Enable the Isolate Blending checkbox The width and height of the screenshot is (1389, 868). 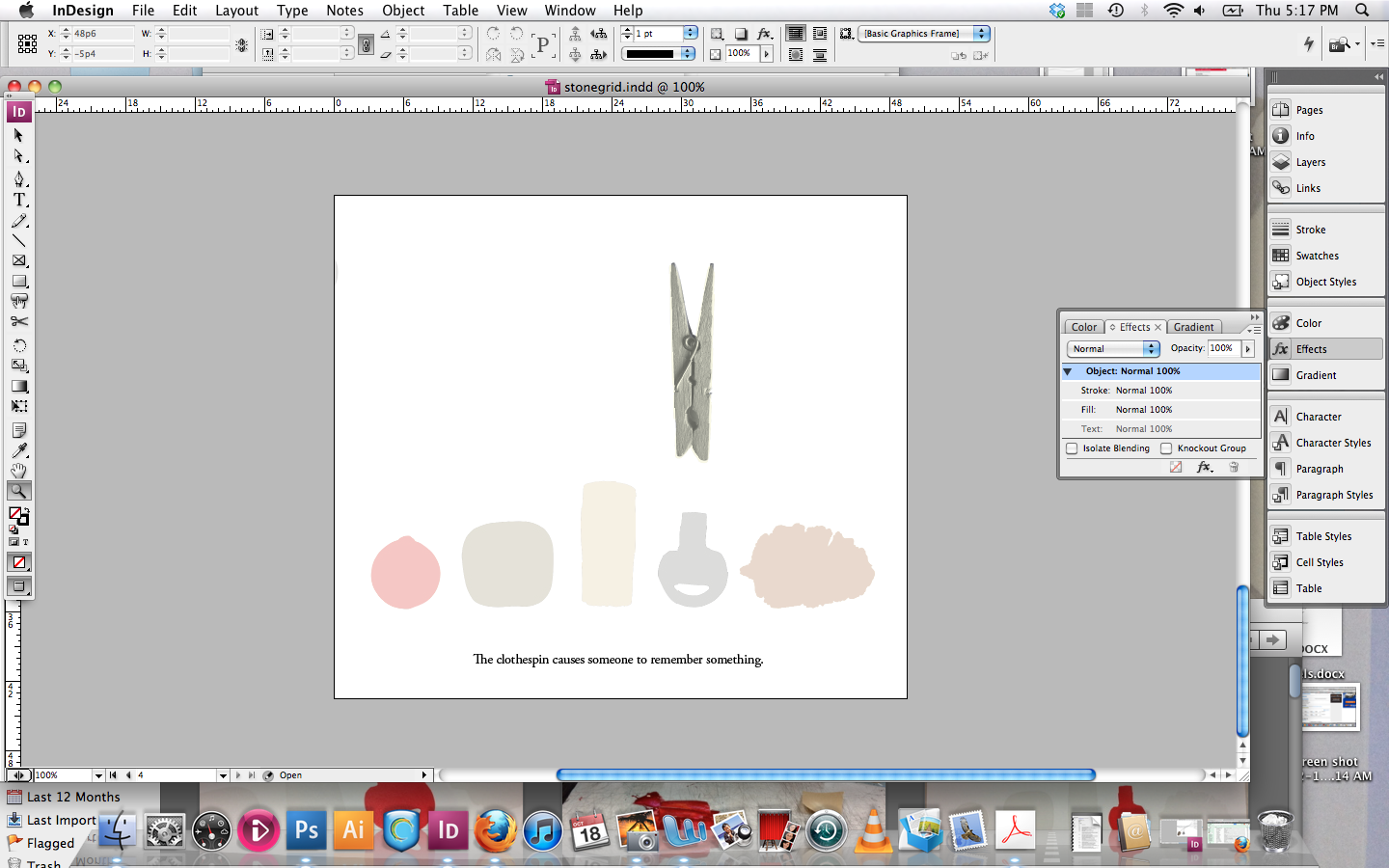click(x=1072, y=448)
